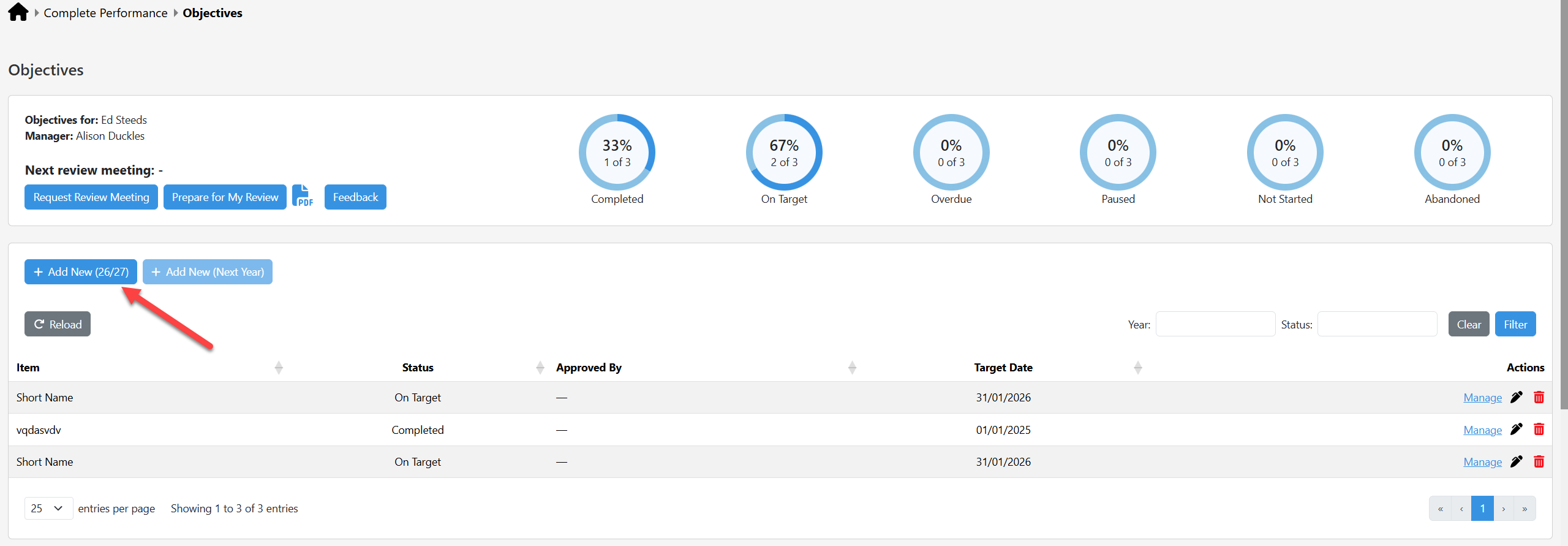Edit the vqdasvdv objective pencil icon
Screen dimensions: 1568x546
pos(1517,430)
